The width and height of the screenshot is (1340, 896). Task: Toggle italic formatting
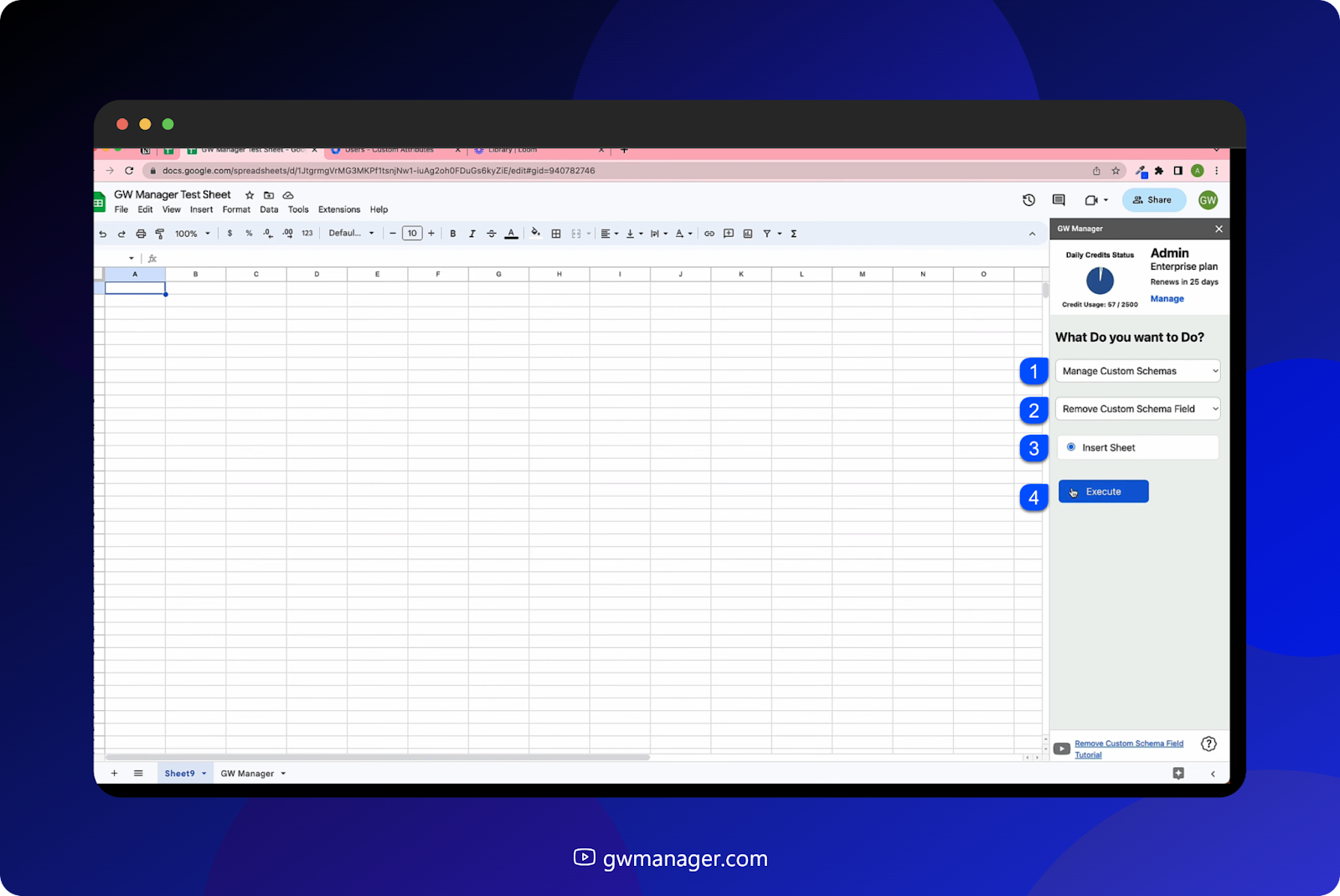point(472,234)
